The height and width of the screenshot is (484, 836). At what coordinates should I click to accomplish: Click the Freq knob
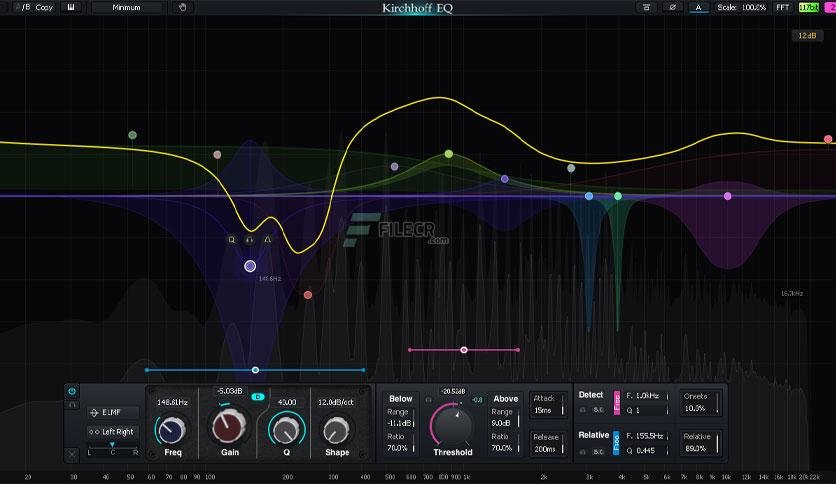pyautogui.click(x=172, y=430)
